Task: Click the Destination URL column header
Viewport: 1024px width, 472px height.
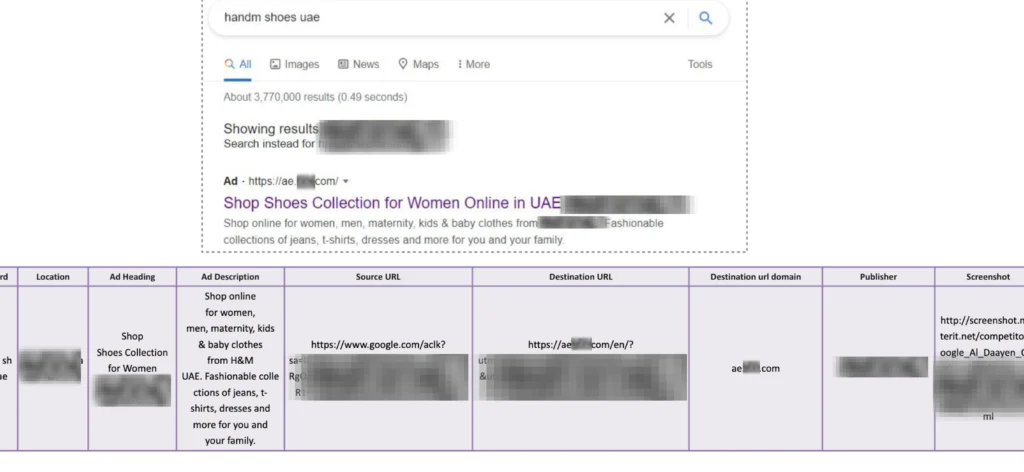Action: [x=581, y=277]
